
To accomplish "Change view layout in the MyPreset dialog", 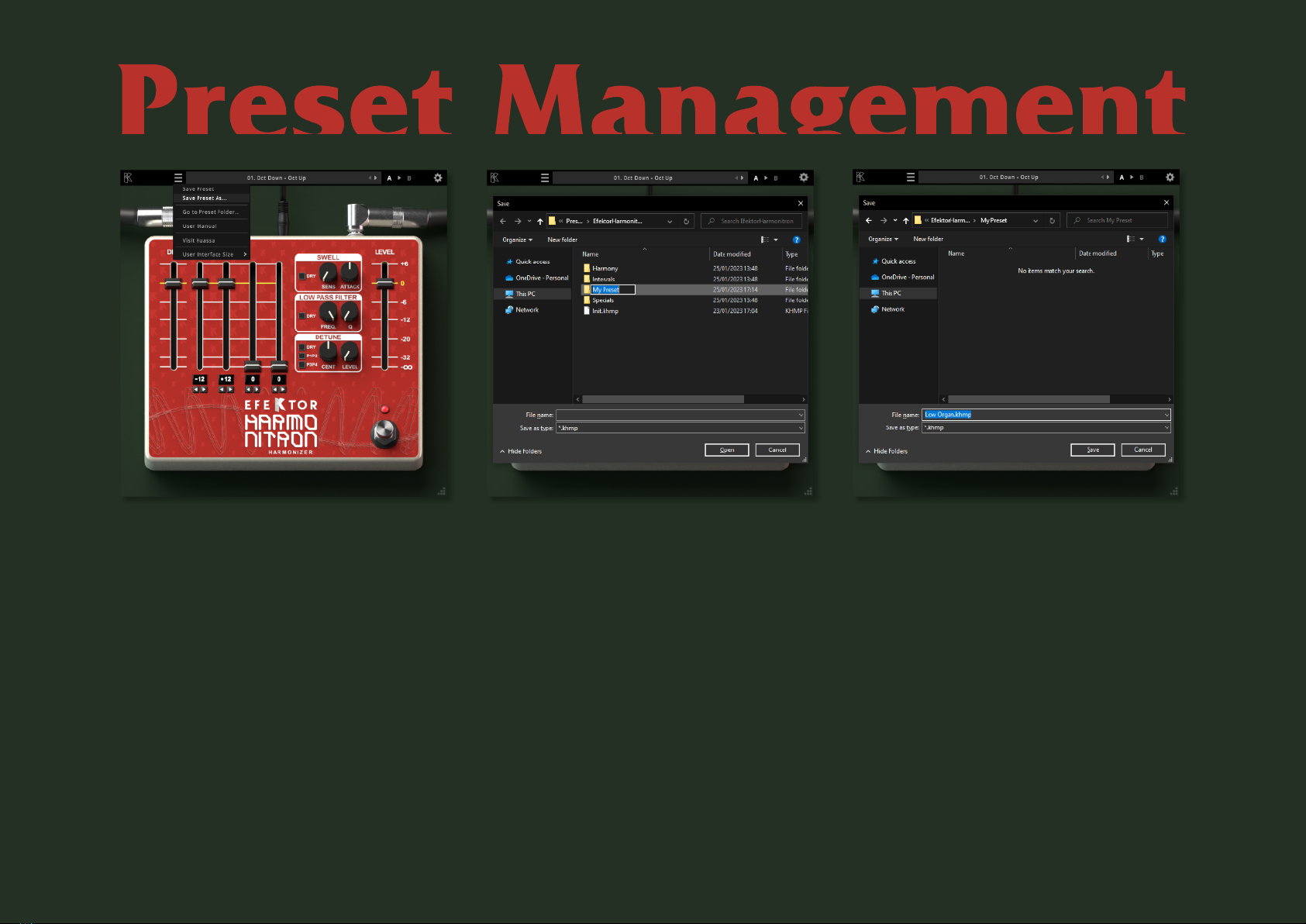I will coord(1131,239).
